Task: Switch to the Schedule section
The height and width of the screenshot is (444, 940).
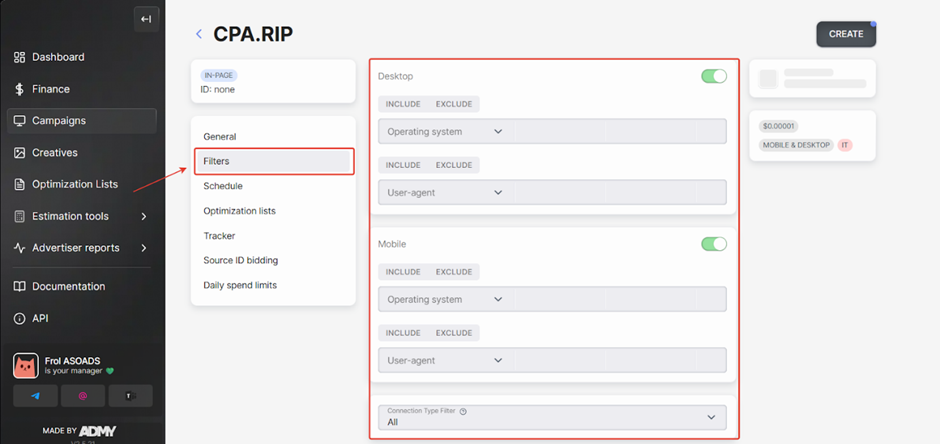Action: point(223,186)
